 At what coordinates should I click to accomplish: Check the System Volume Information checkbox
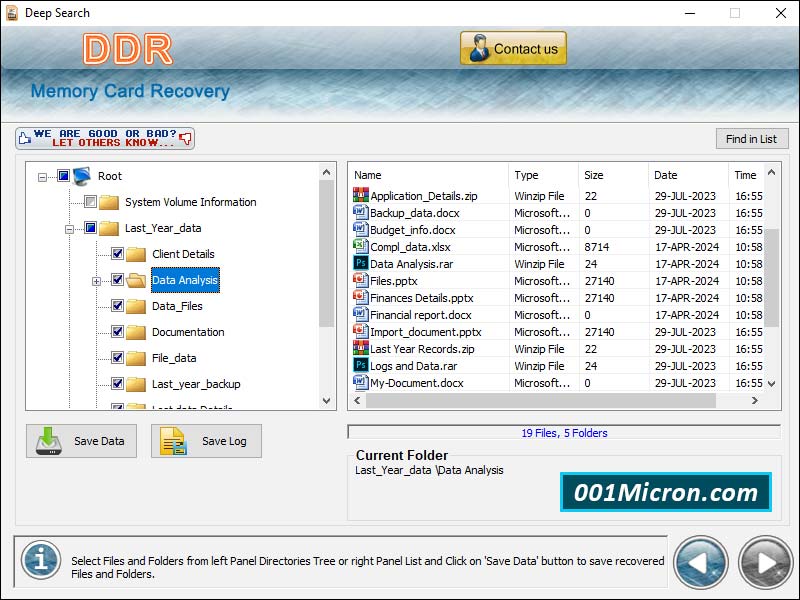(90, 202)
